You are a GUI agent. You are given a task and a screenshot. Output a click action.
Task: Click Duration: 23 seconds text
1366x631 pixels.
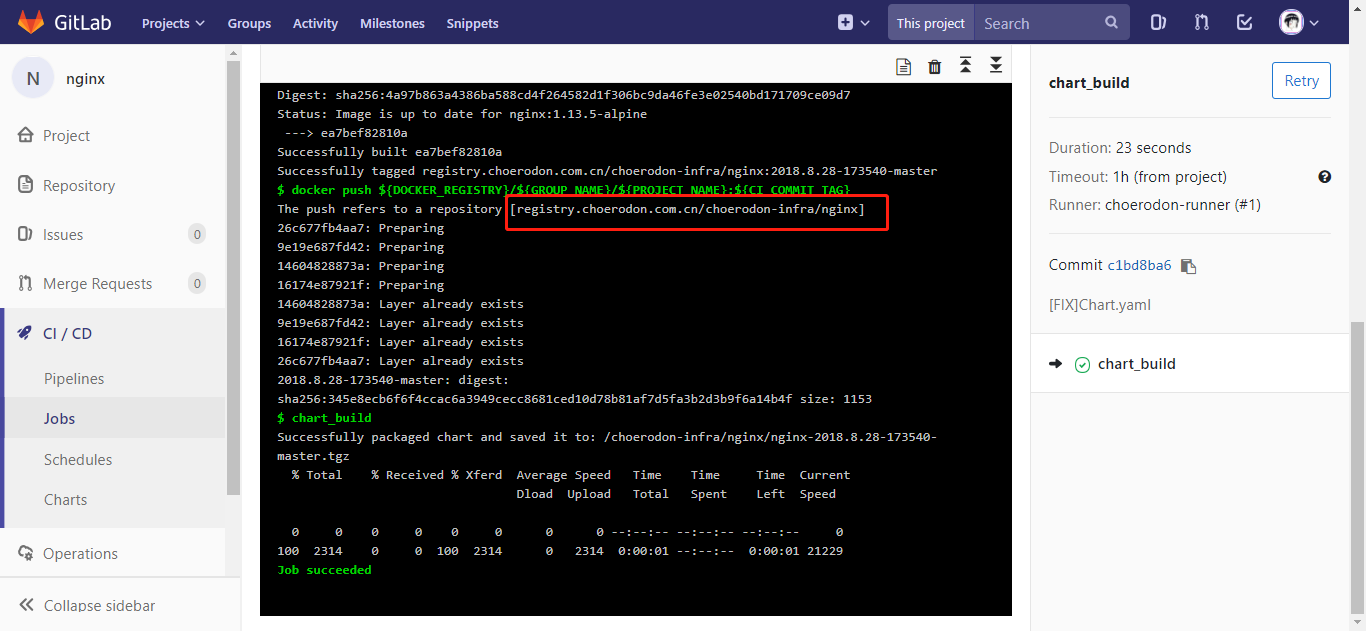pos(1120,148)
